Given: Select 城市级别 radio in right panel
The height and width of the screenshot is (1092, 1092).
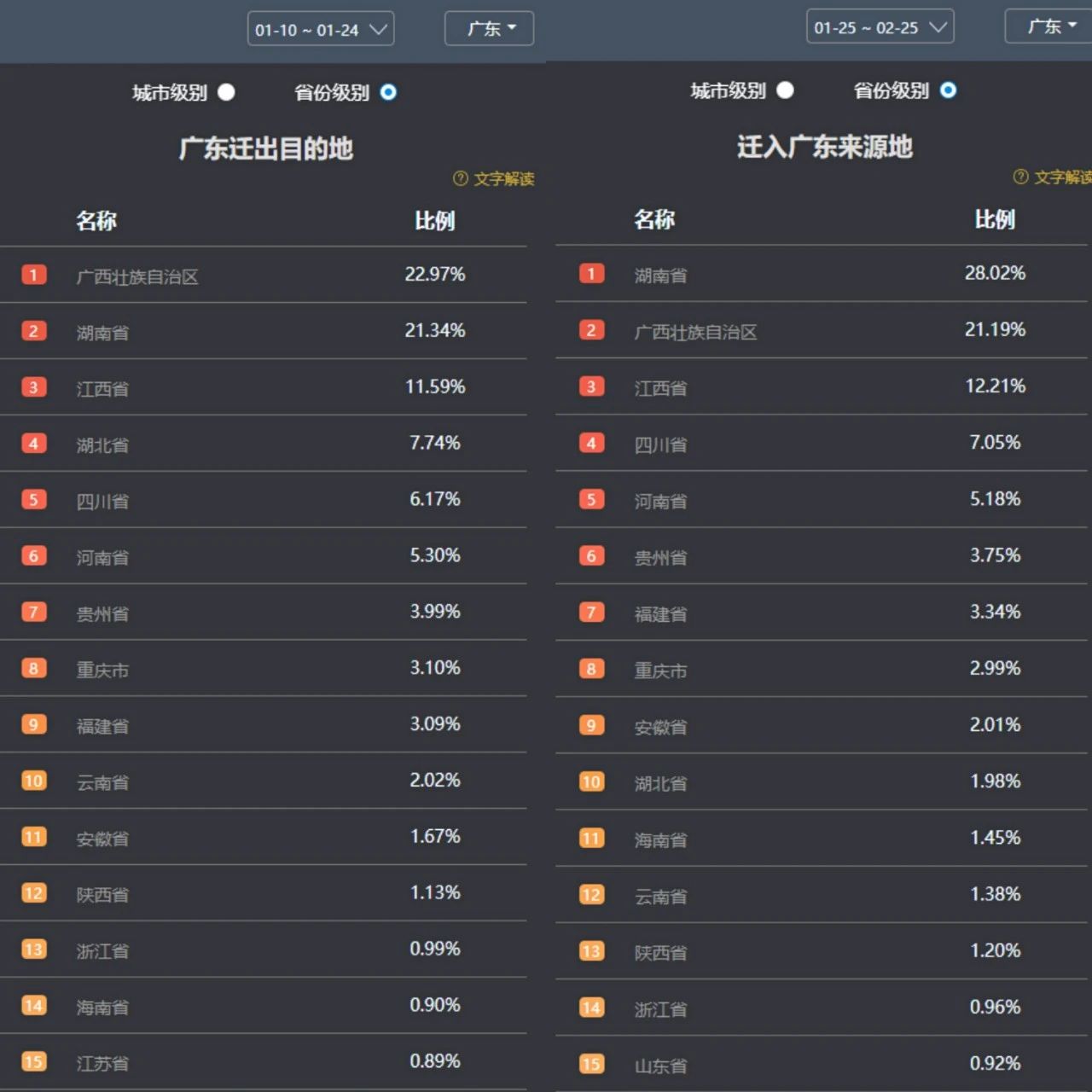Looking at the screenshot, I should (x=785, y=90).
